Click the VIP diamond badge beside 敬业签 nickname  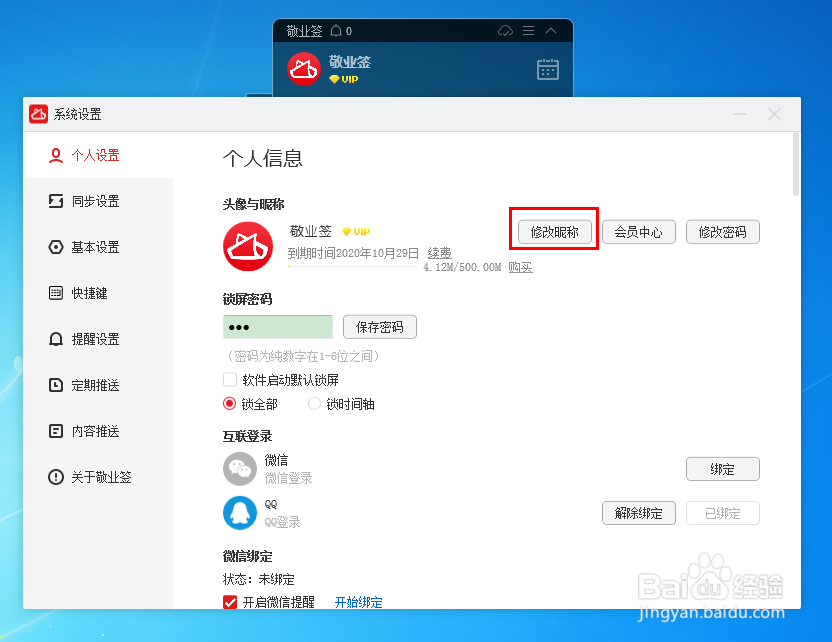[356, 232]
